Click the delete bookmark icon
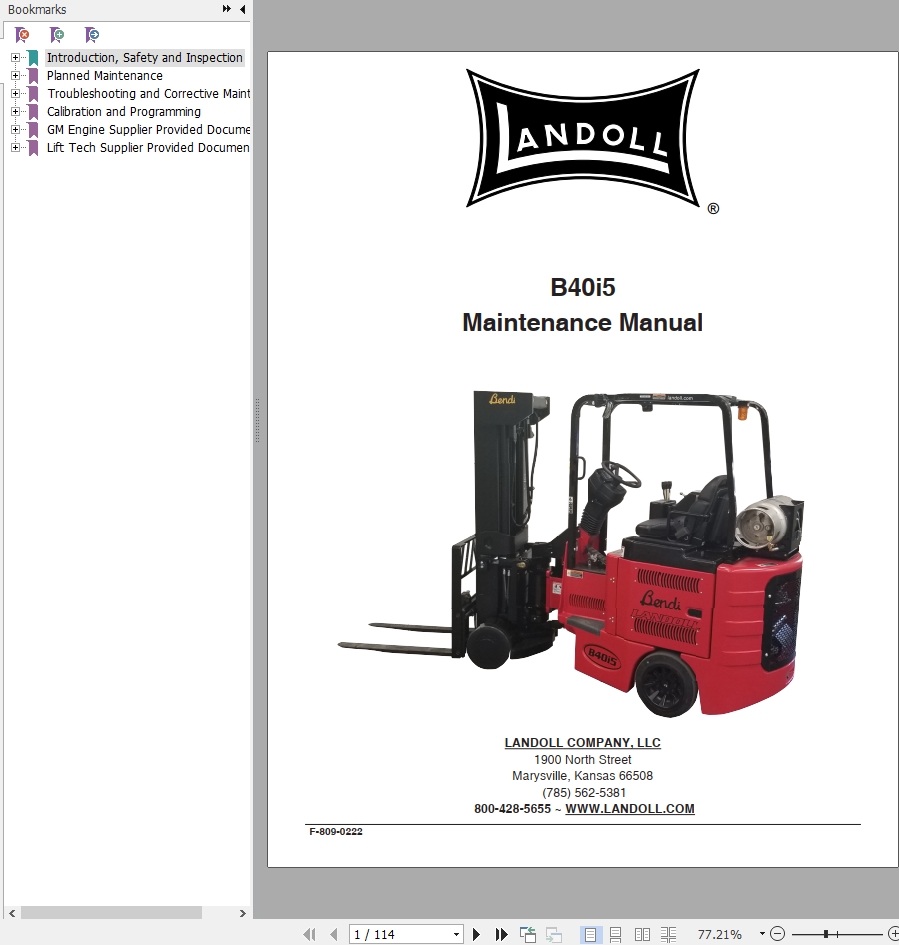 (x=22, y=35)
